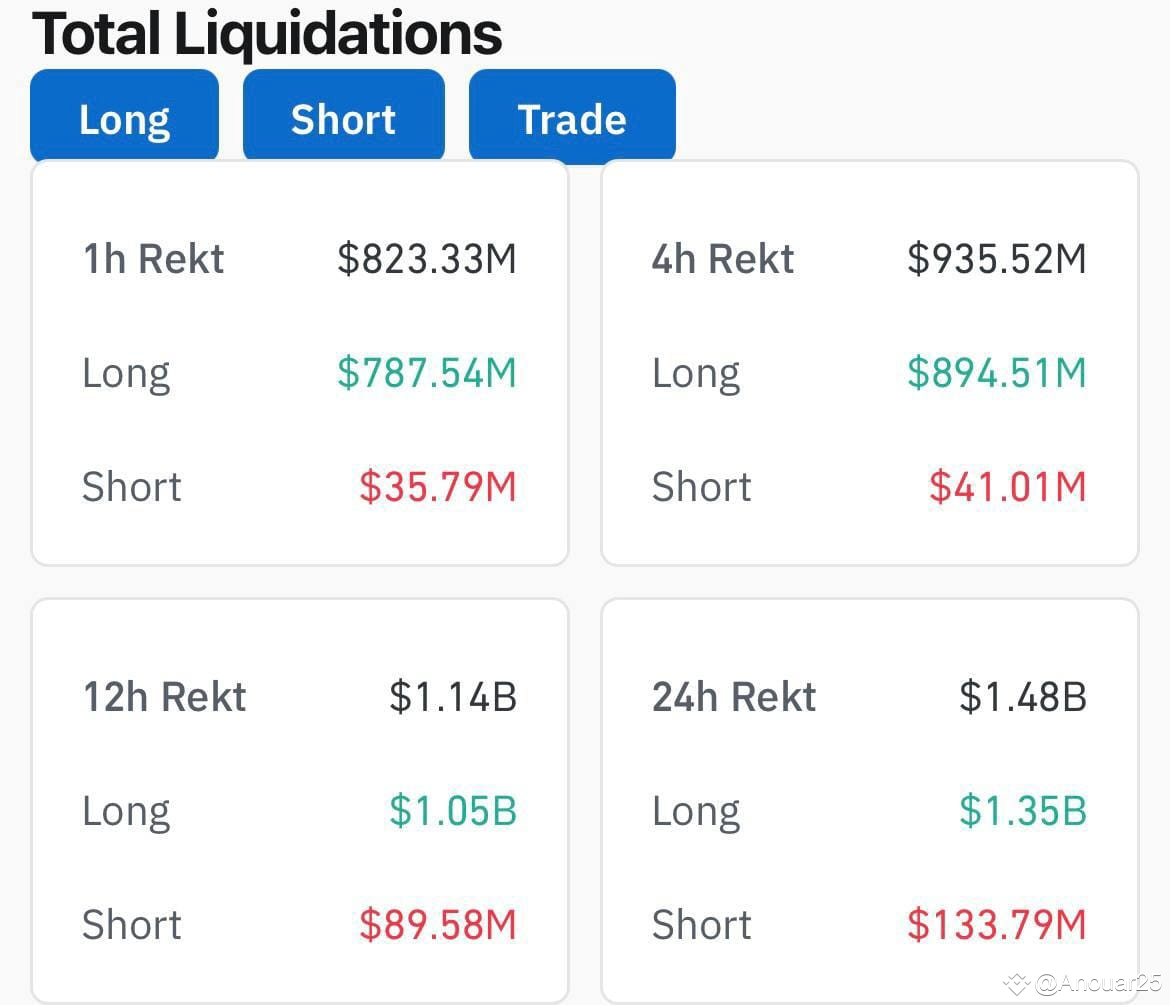Screen dimensions: 1170x1005
Task: Select the Short filter tab
Action: pos(343,117)
